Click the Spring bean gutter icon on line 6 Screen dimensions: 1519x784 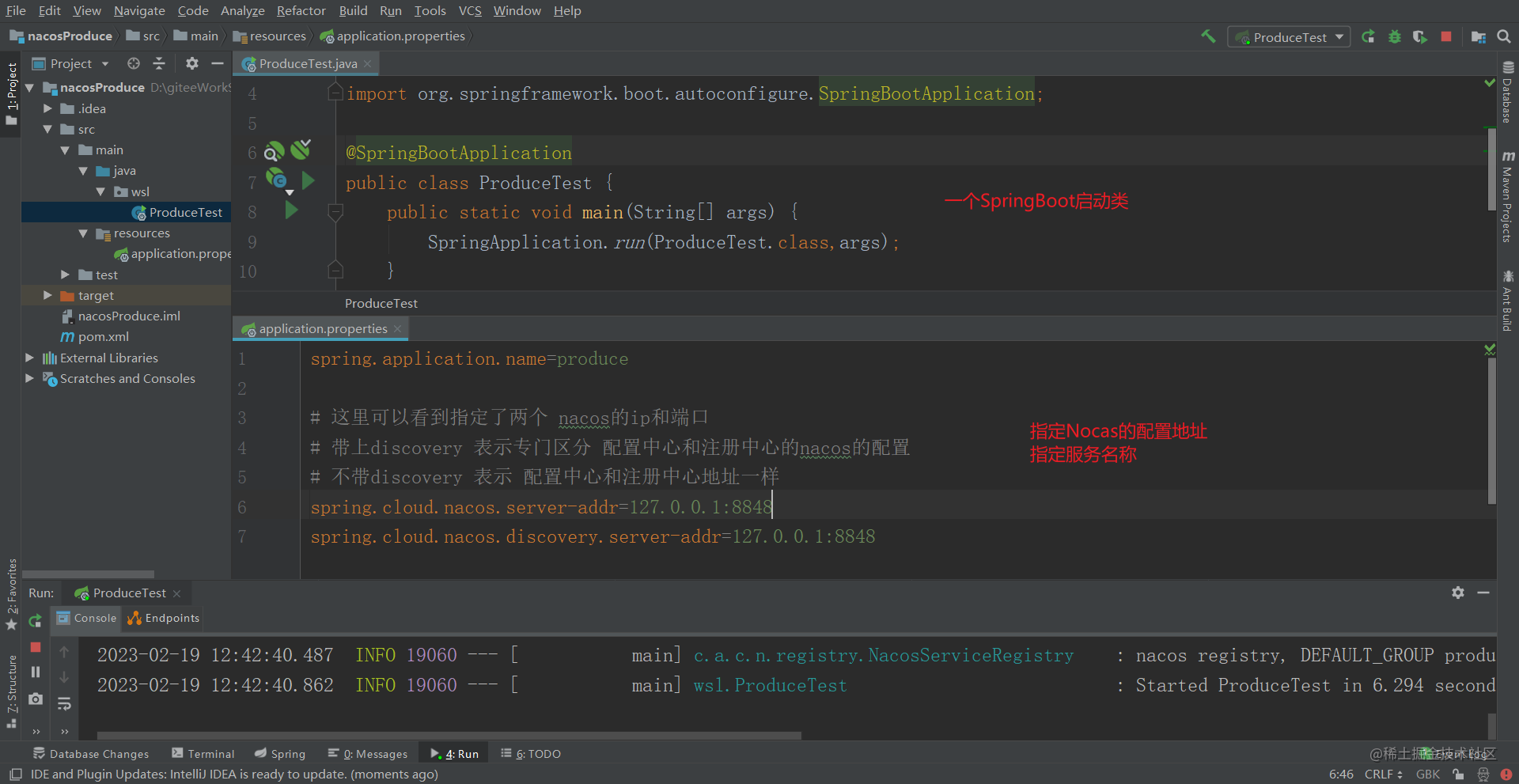click(274, 151)
